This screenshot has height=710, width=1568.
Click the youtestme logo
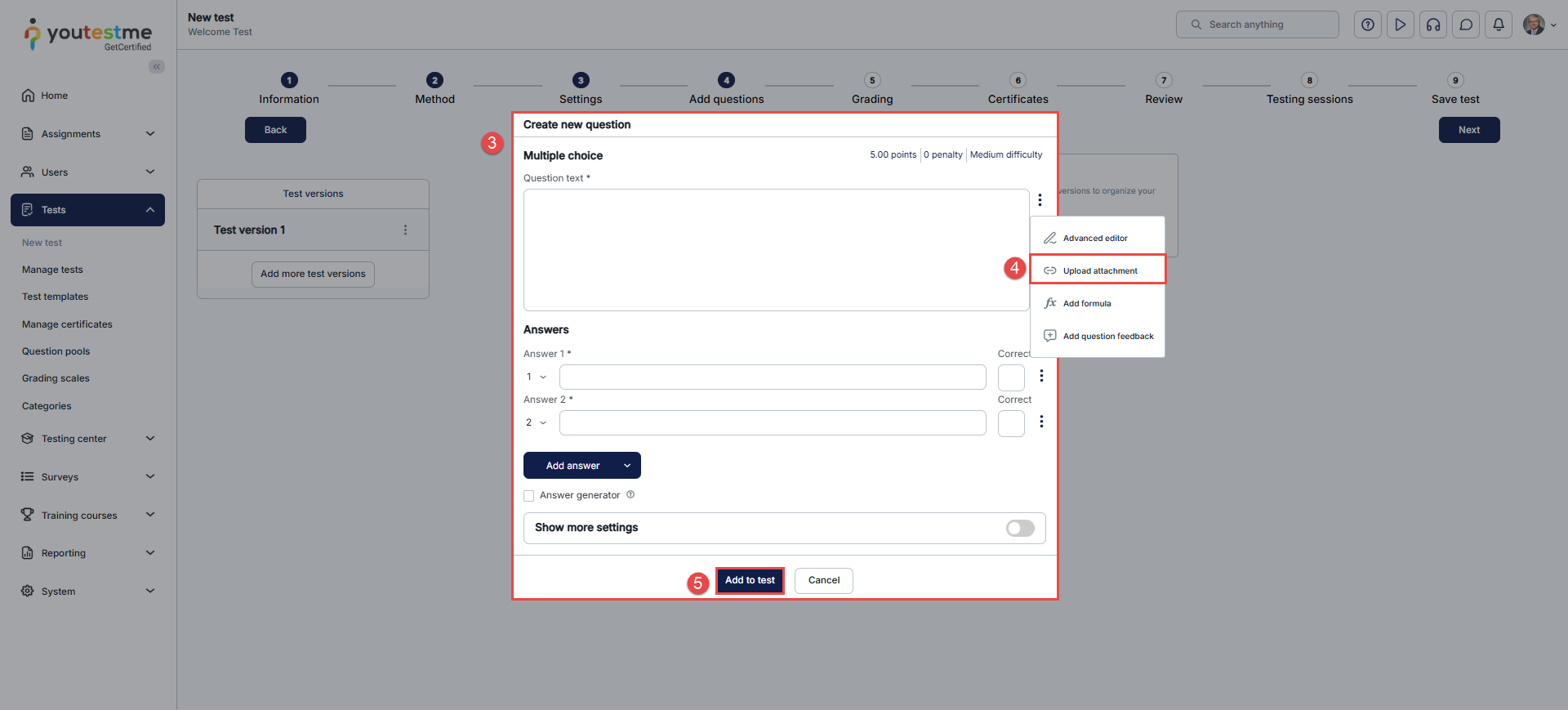(x=88, y=34)
